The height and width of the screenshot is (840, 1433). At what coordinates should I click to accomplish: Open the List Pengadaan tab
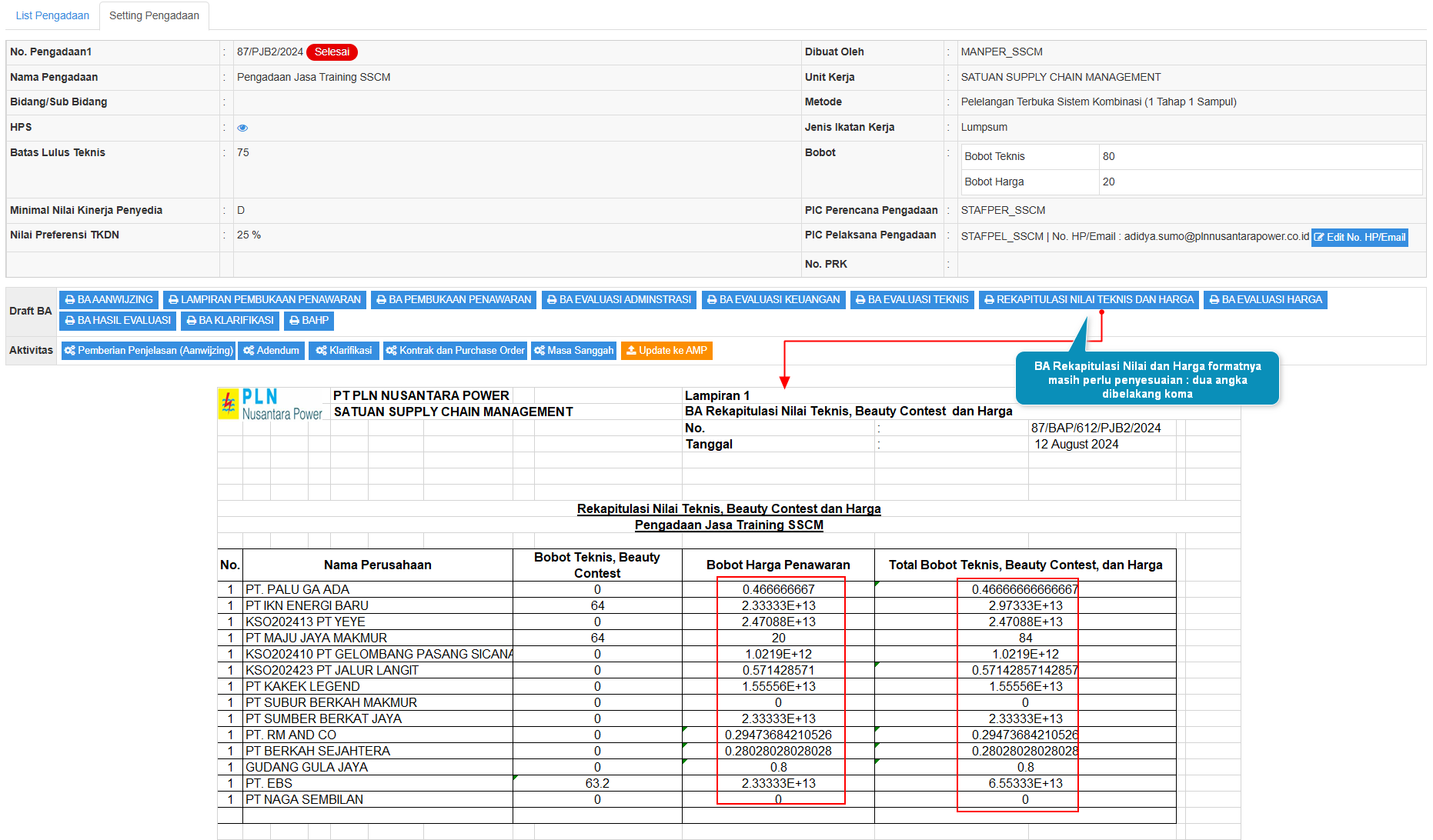pos(52,15)
